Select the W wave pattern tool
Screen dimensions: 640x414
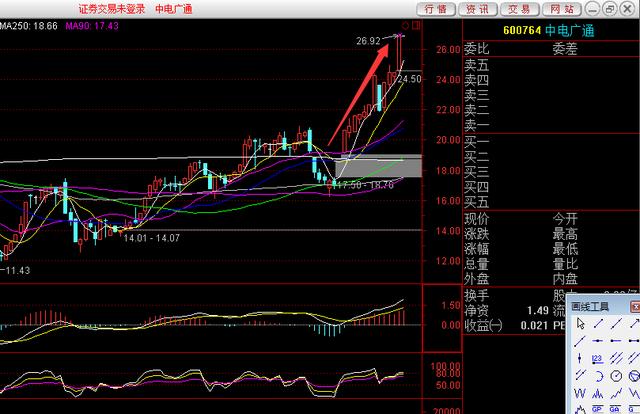tap(580, 393)
